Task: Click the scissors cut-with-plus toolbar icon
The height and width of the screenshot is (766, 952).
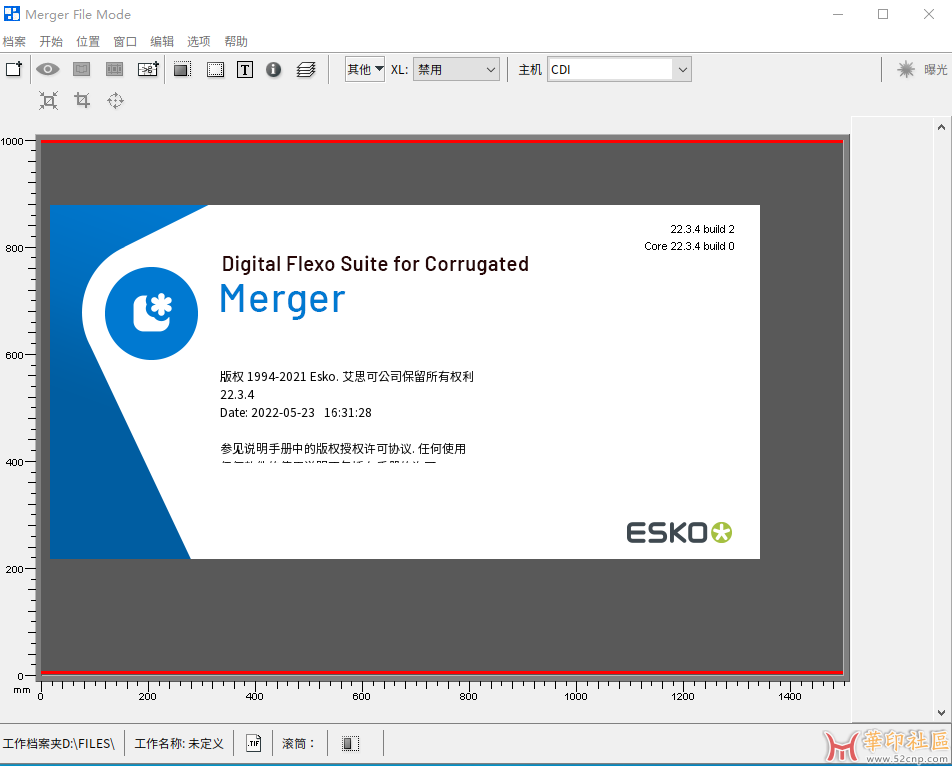Action: pyautogui.click(x=148, y=69)
